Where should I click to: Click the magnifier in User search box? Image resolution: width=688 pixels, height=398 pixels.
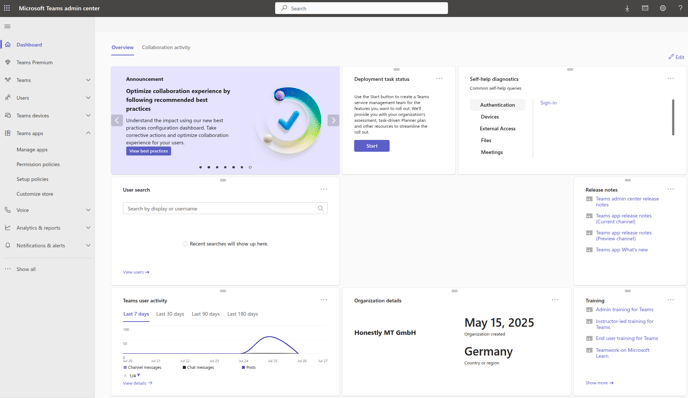click(x=321, y=208)
